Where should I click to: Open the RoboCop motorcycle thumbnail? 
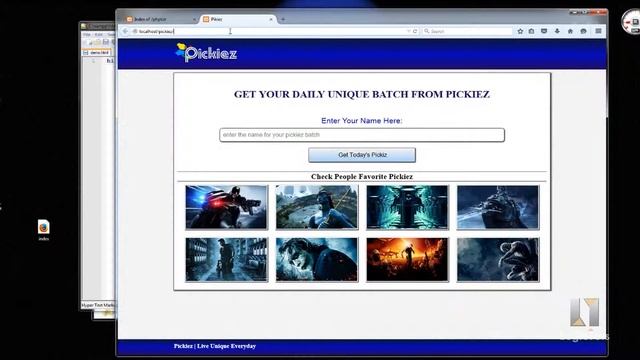pyautogui.click(x=227, y=207)
